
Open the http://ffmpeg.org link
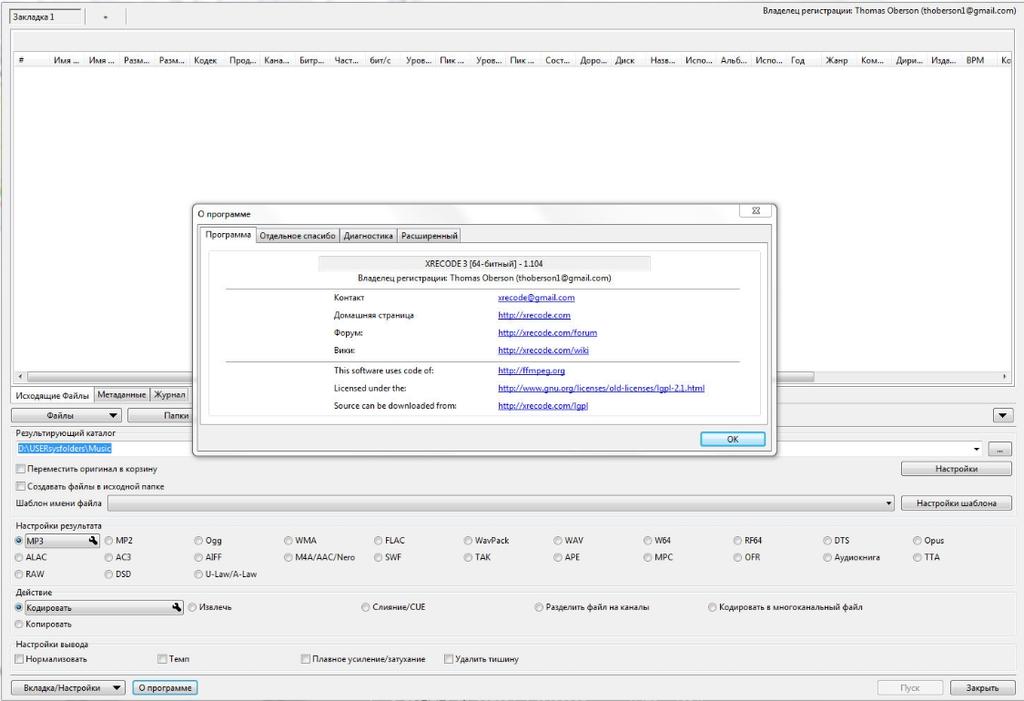[531, 371]
